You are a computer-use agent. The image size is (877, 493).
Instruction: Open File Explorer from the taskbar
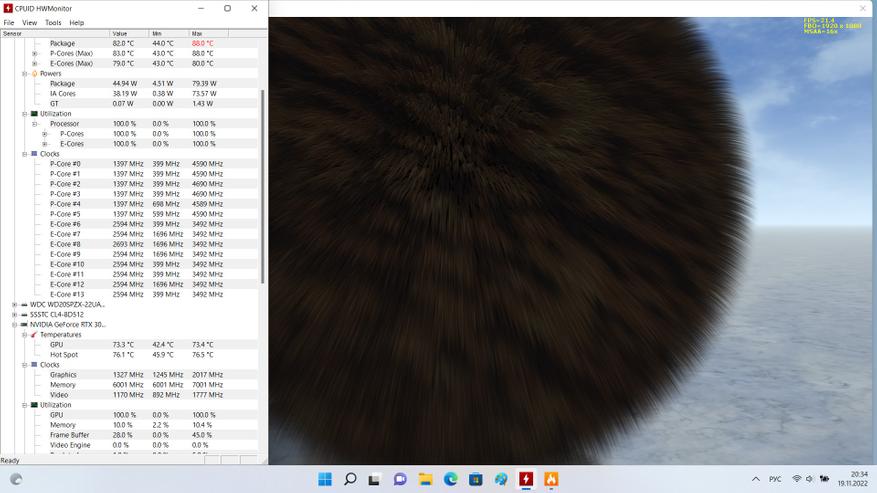426,479
